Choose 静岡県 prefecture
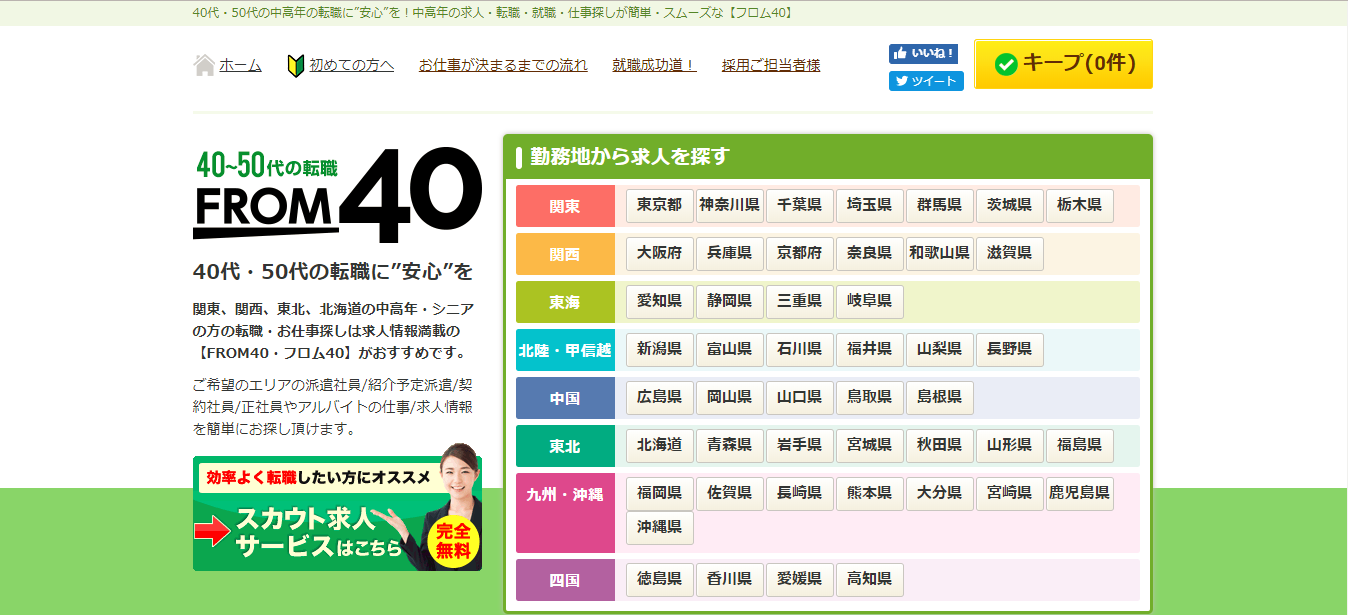 730,301
